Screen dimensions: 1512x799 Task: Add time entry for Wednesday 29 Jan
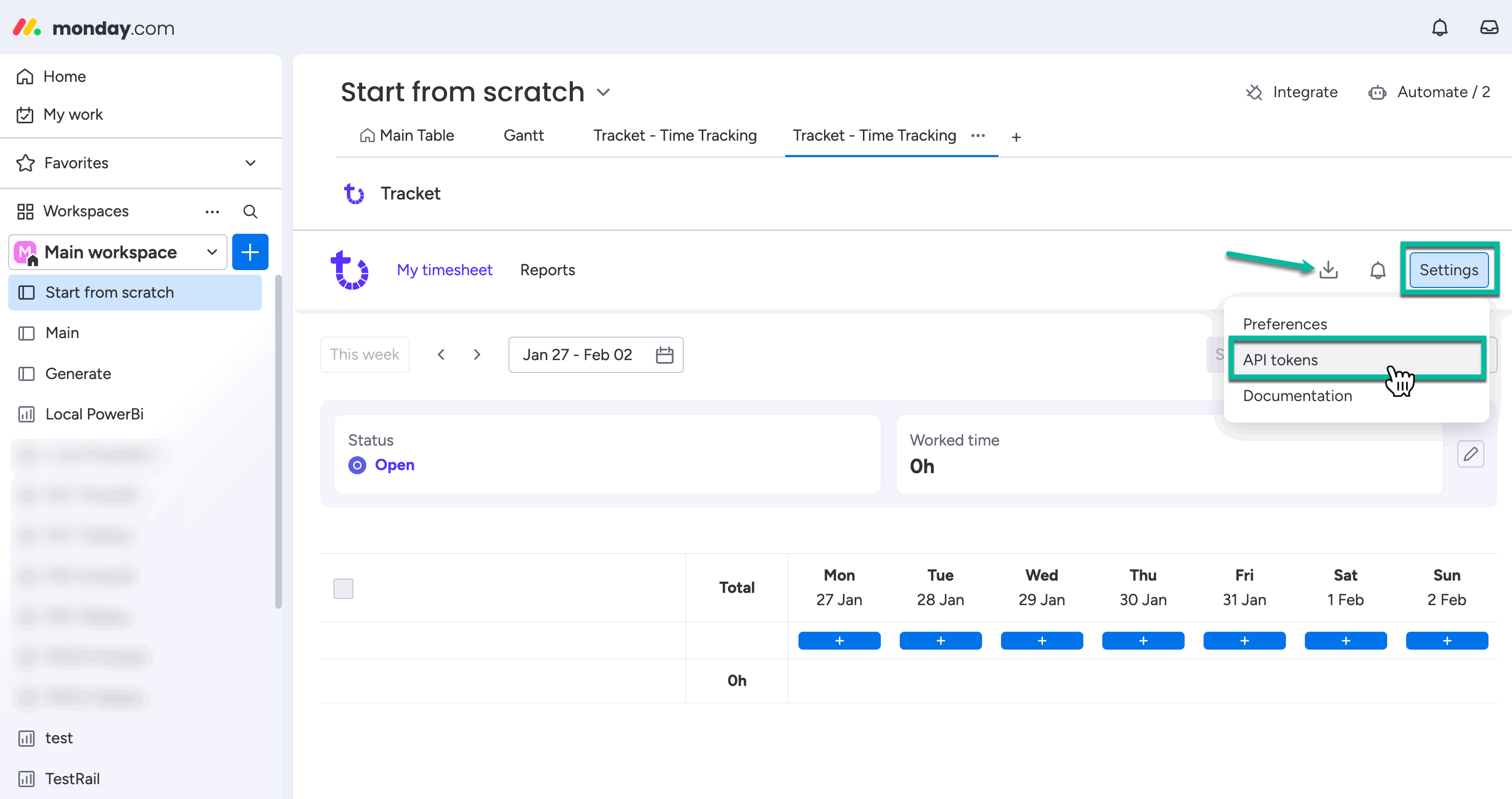coord(1041,640)
